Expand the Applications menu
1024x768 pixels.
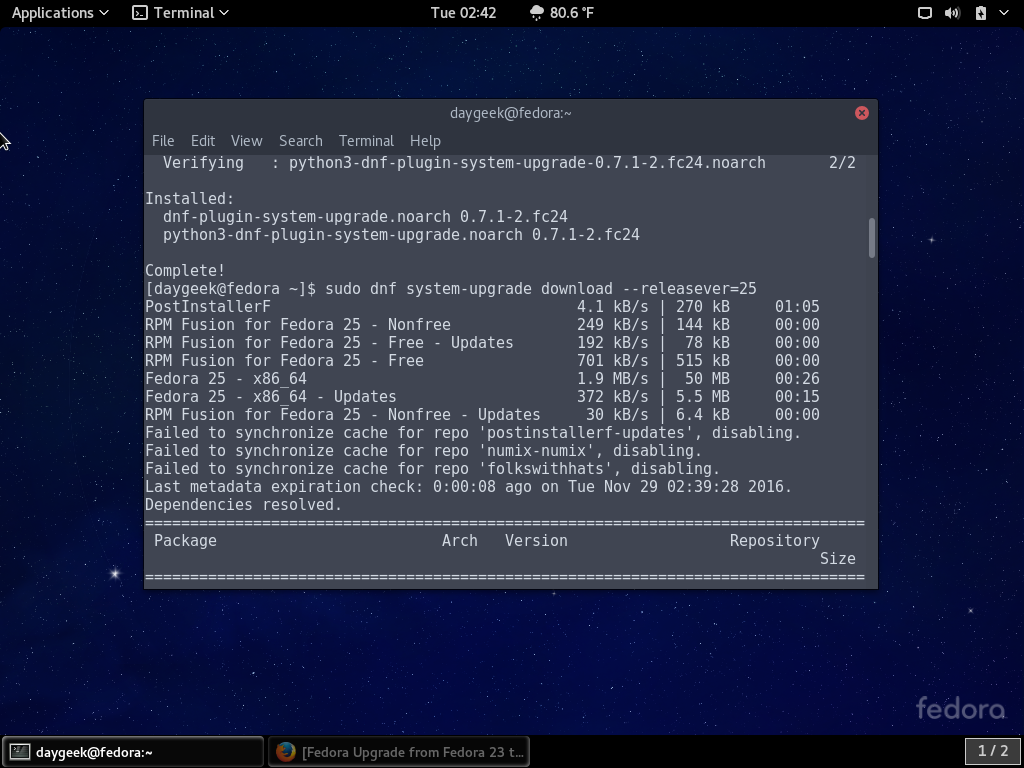60,13
